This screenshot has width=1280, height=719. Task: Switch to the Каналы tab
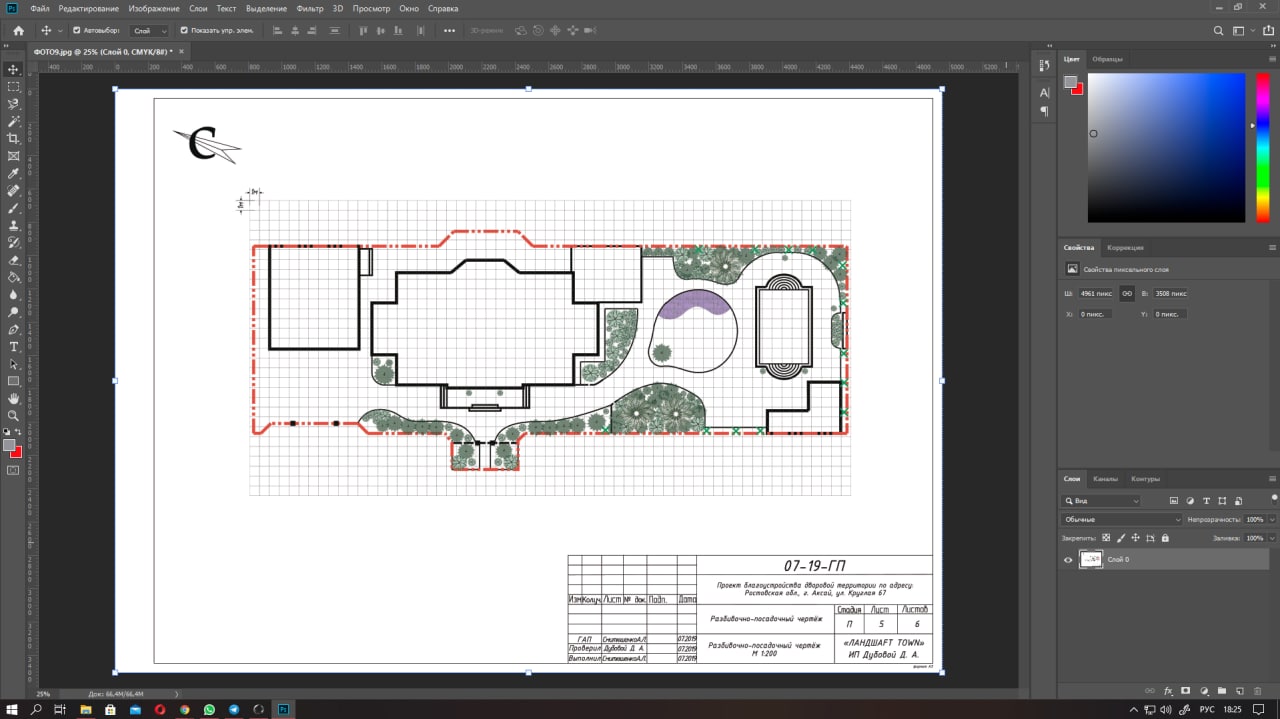pyautogui.click(x=1105, y=479)
